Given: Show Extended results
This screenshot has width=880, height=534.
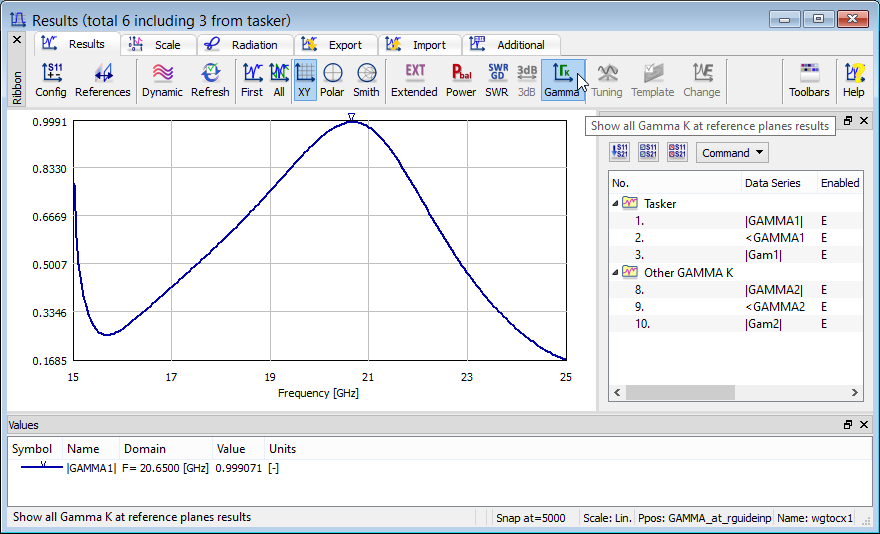Looking at the screenshot, I should (414, 80).
